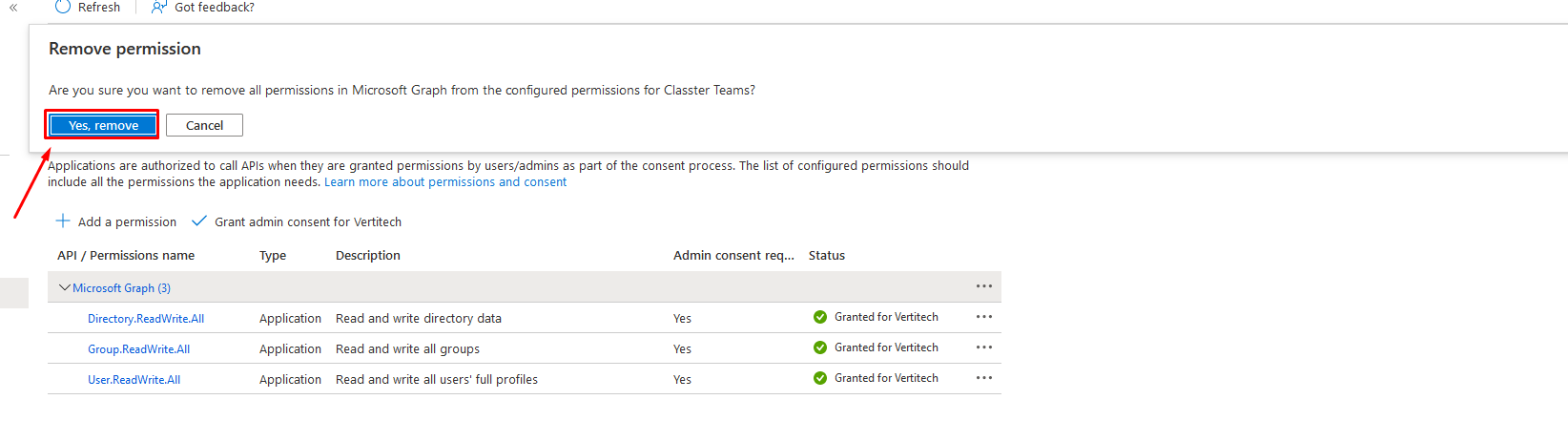Click the green granted status icon for Directory.ReadWrite.All
The image size is (1568, 421).
point(820,317)
